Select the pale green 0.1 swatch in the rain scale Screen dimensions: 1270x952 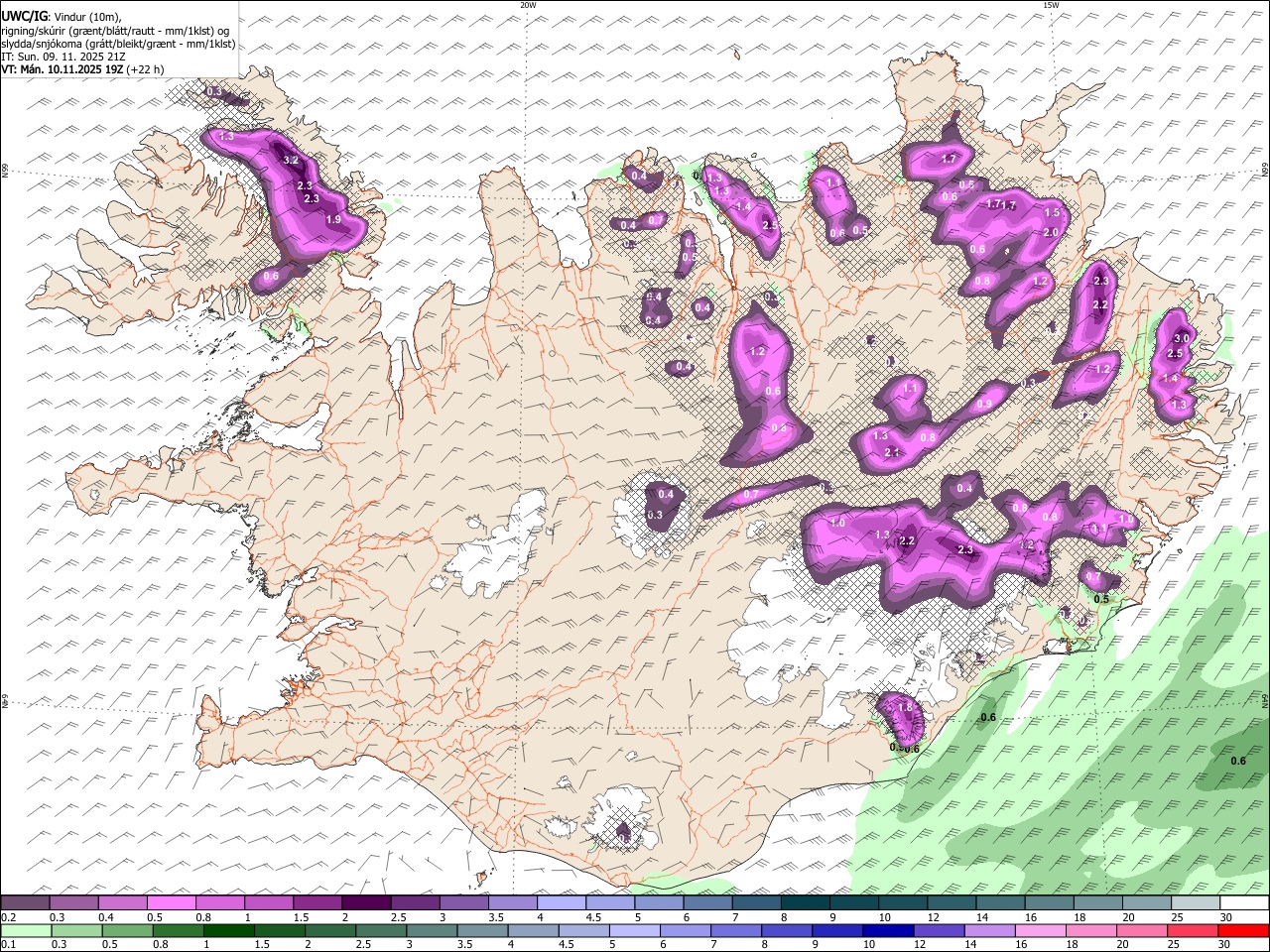click(x=25, y=930)
